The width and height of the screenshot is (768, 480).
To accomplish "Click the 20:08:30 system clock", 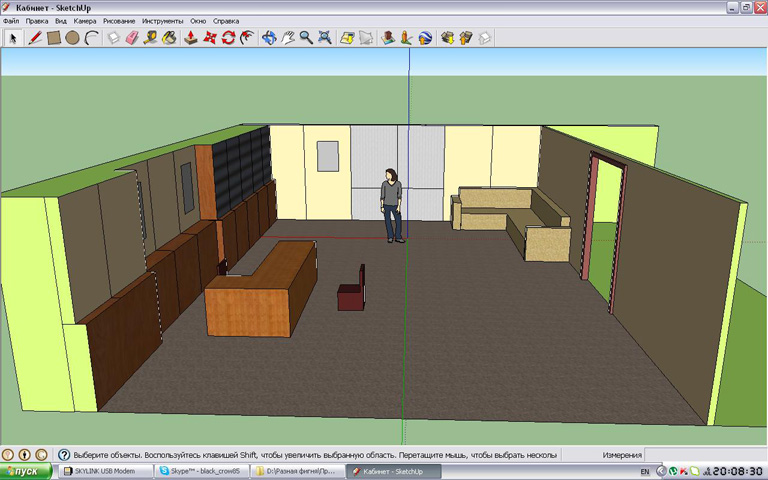I will (740, 471).
